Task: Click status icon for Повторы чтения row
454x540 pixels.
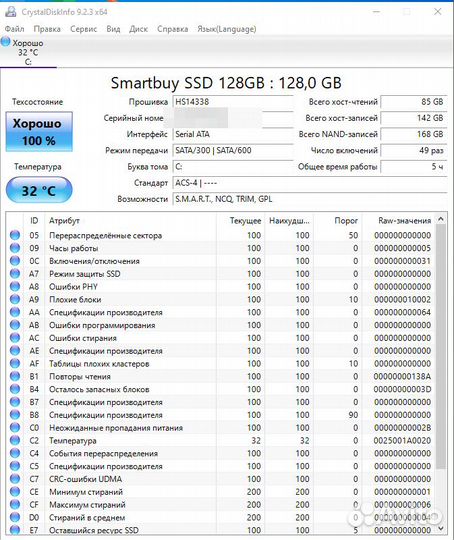Action: point(15,376)
